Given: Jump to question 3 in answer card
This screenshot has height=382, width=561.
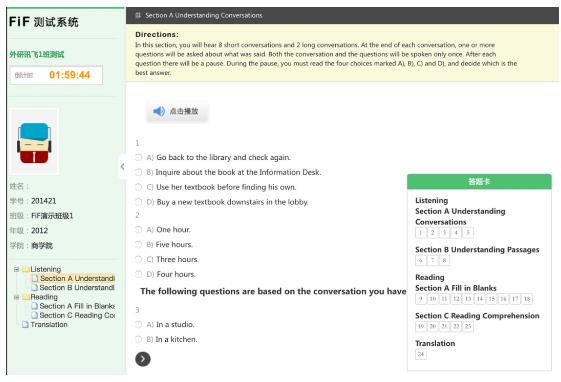Looking at the screenshot, I should click(444, 233).
